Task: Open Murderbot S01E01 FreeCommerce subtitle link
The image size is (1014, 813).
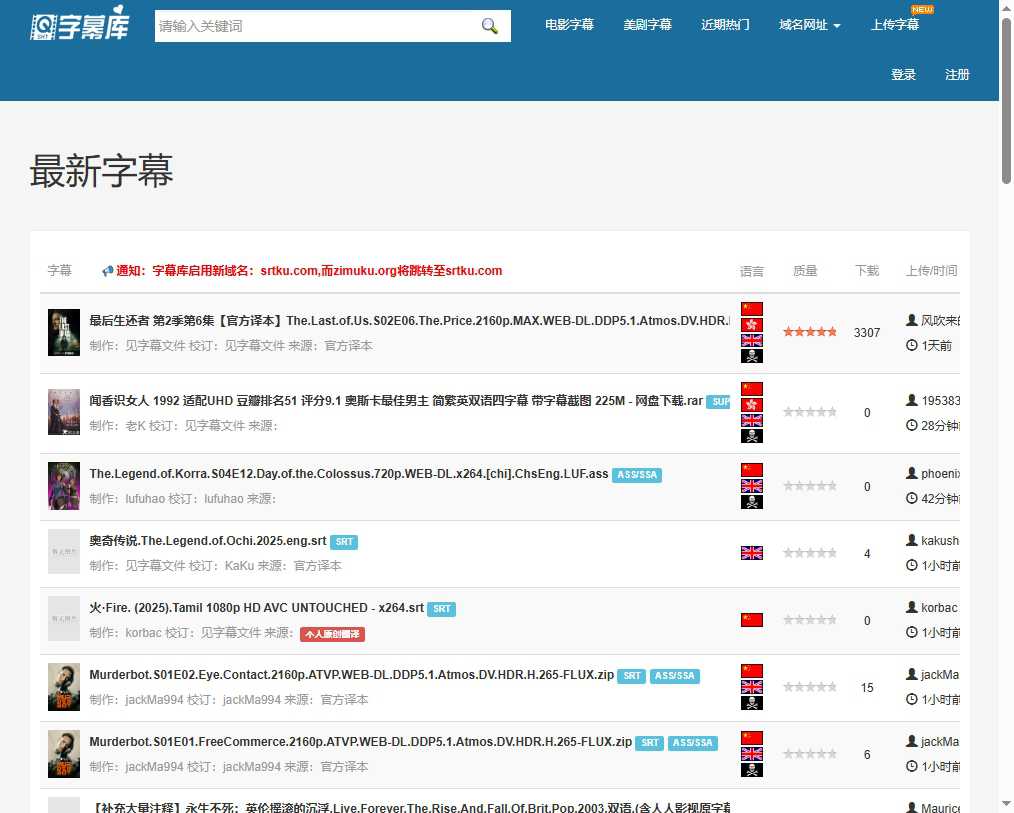Action: tap(360, 742)
